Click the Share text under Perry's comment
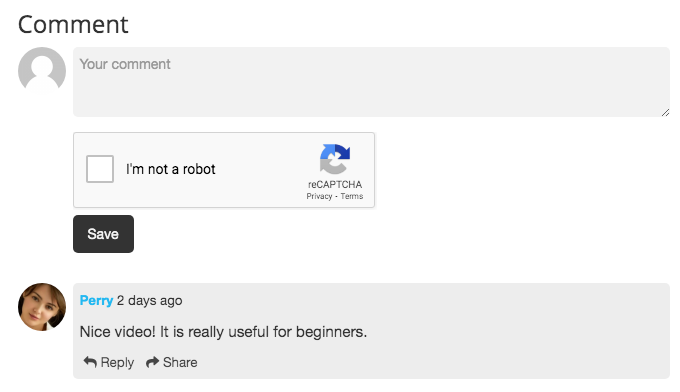 [180, 362]
